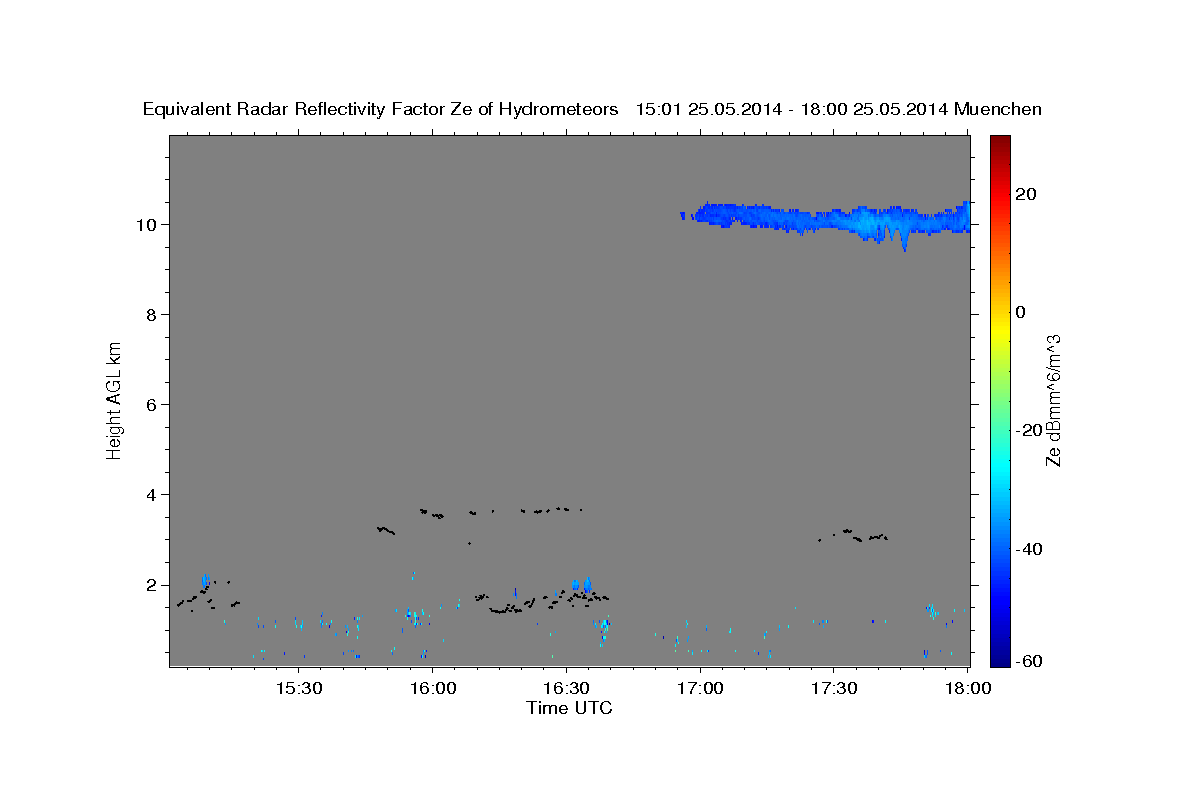1200x800 pixels.
Task: Click the 'Ze dBmm^6/m^3' colorbar unit label
Action: [1053, 400]
